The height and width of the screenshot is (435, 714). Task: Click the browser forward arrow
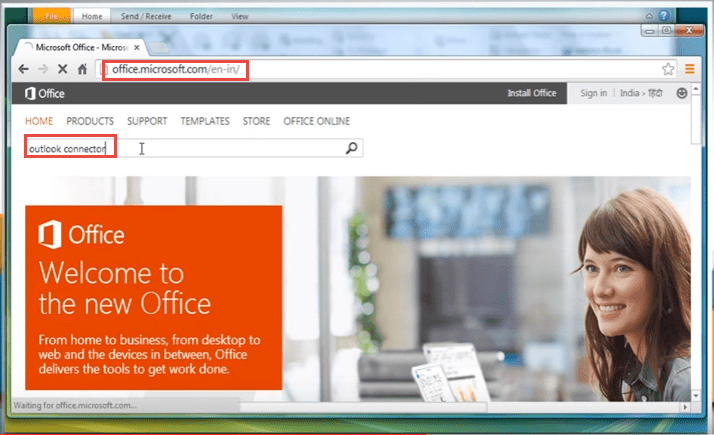point(43,69)
